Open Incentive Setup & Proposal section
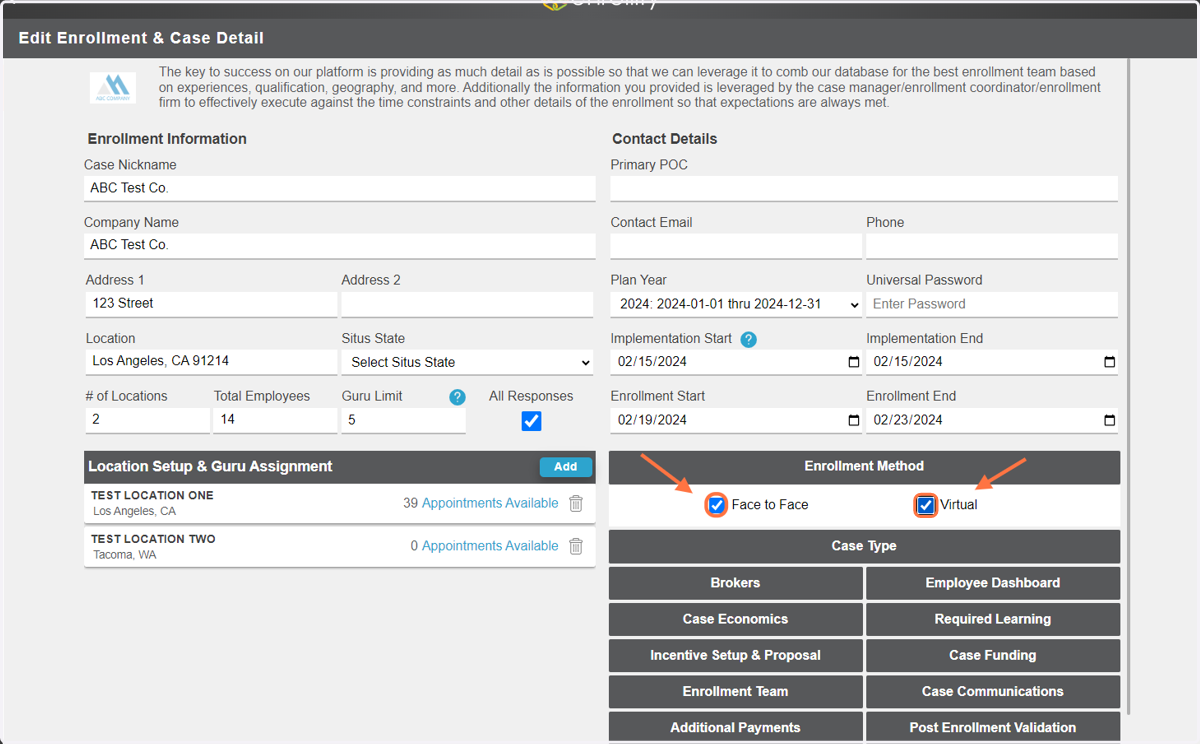1200x744 pixels. tap(735, 655)
